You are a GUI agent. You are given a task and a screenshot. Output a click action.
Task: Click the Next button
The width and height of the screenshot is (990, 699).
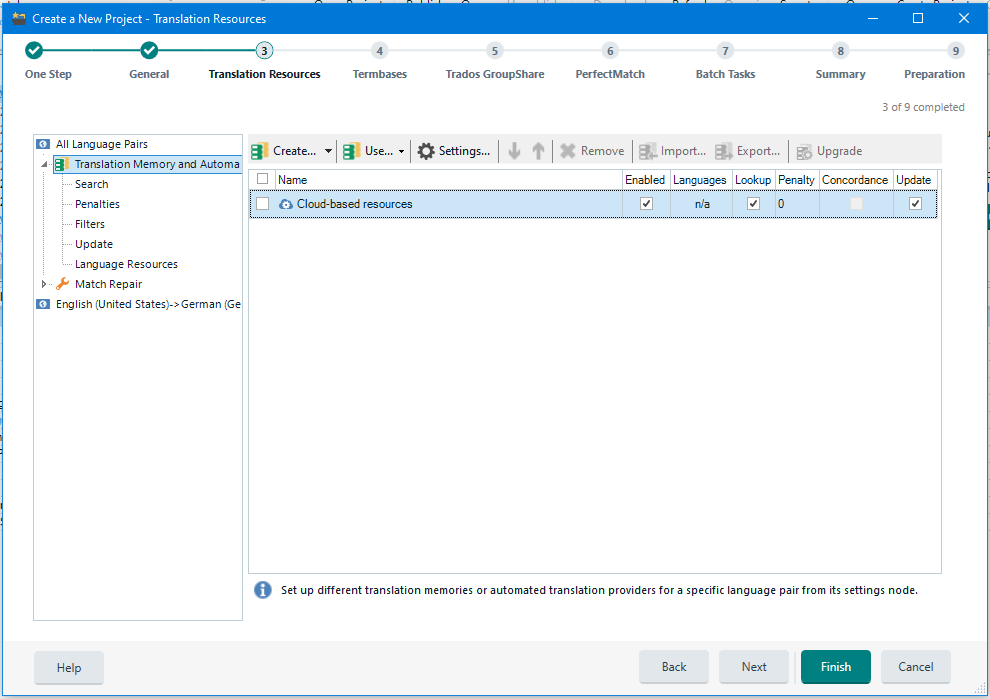point(754,667)
